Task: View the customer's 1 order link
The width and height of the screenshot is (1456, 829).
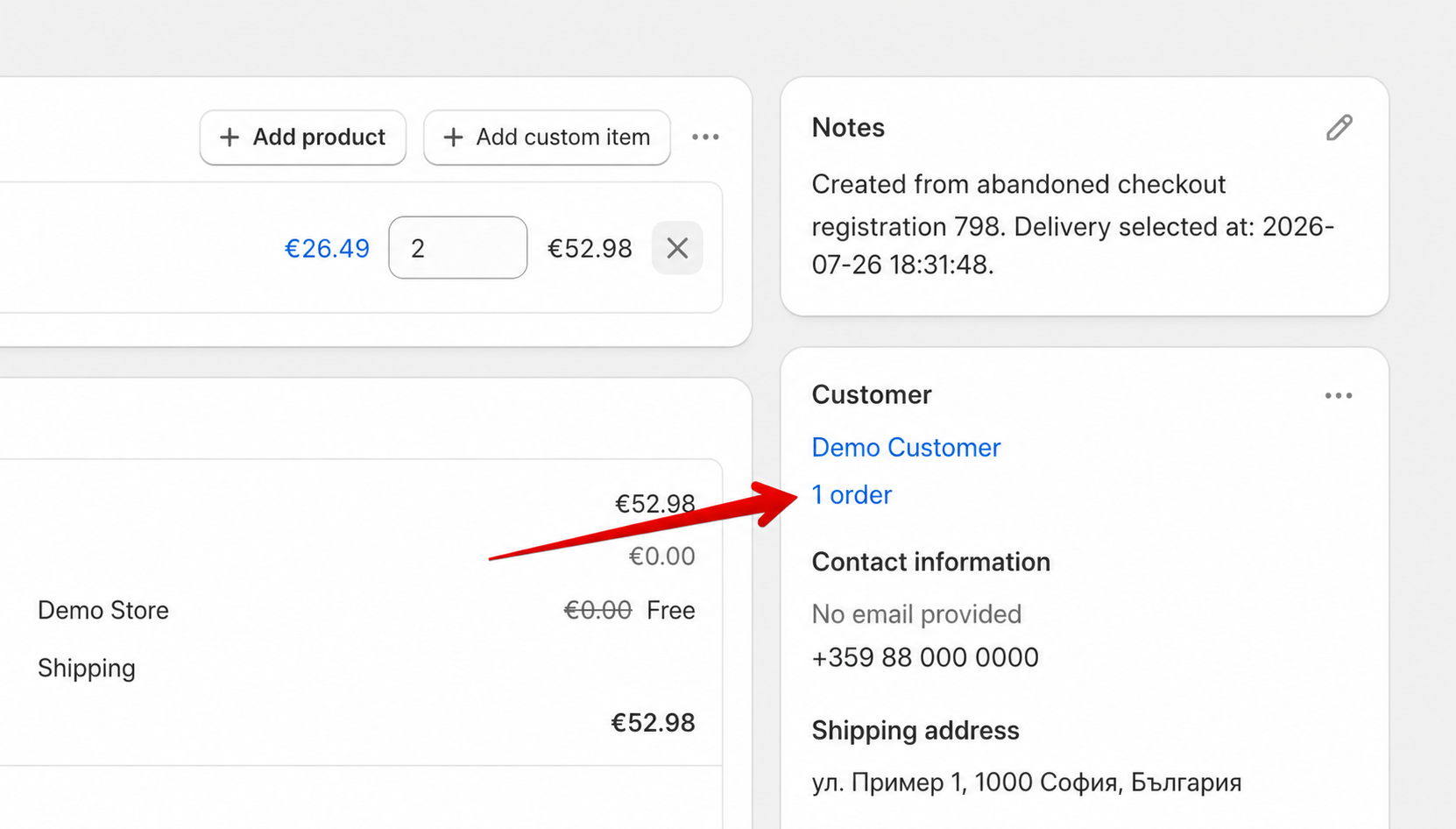Action: [852, 495]
